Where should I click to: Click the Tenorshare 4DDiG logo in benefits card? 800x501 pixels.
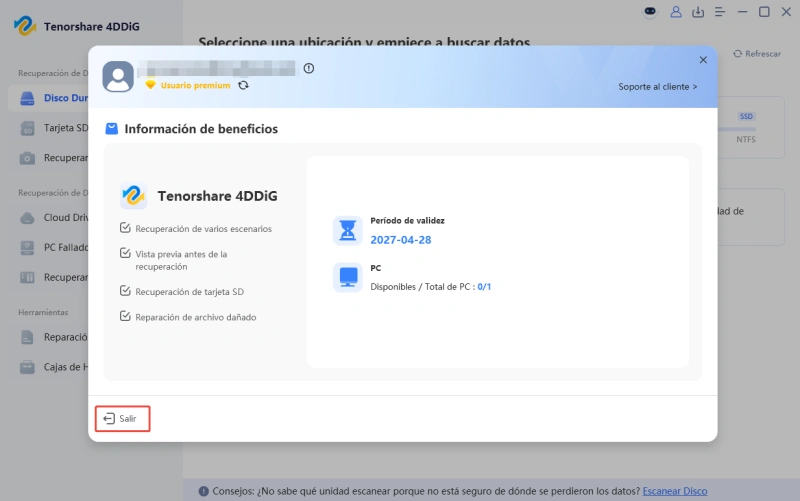(133, 195)
